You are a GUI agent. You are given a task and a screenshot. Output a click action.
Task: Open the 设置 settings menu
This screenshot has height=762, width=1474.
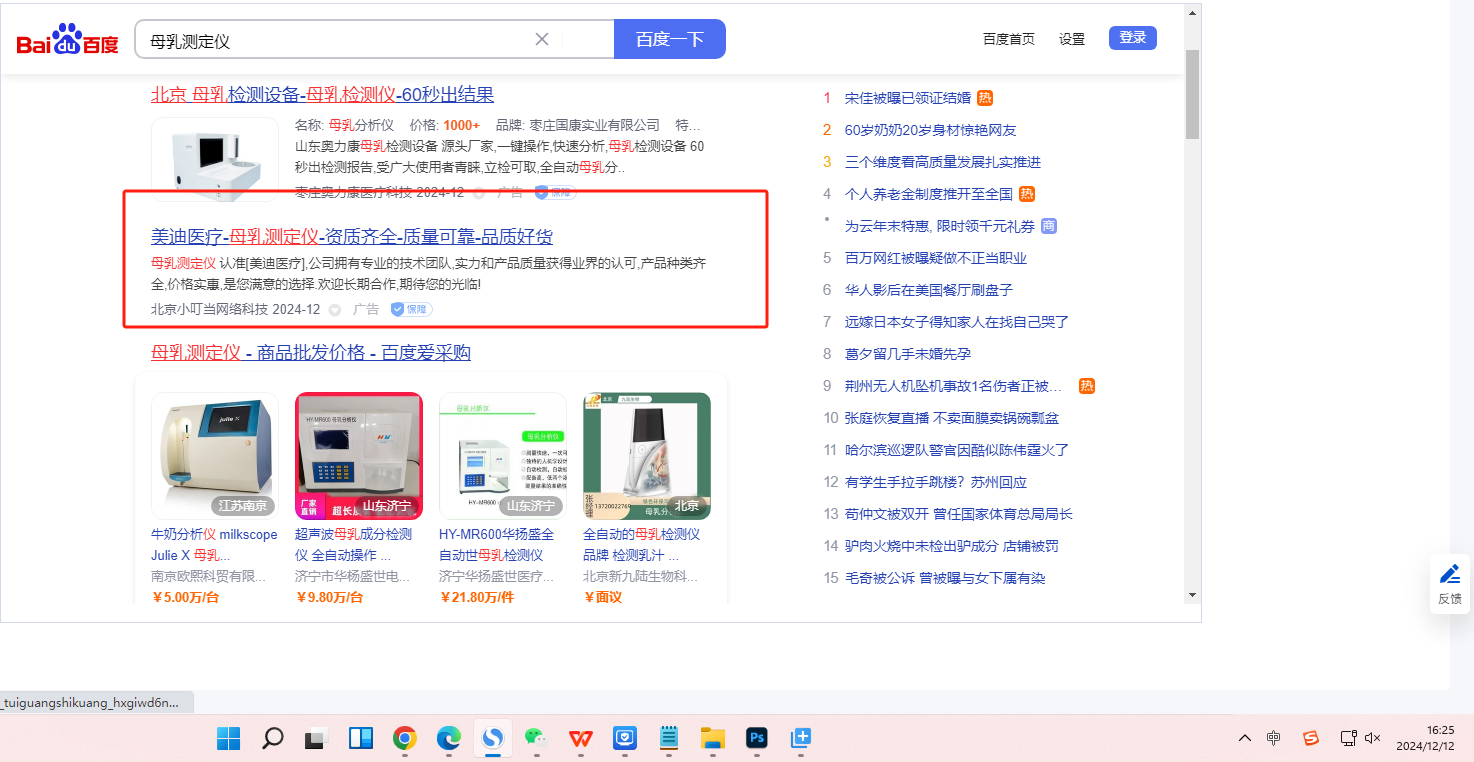point(1072,39)
